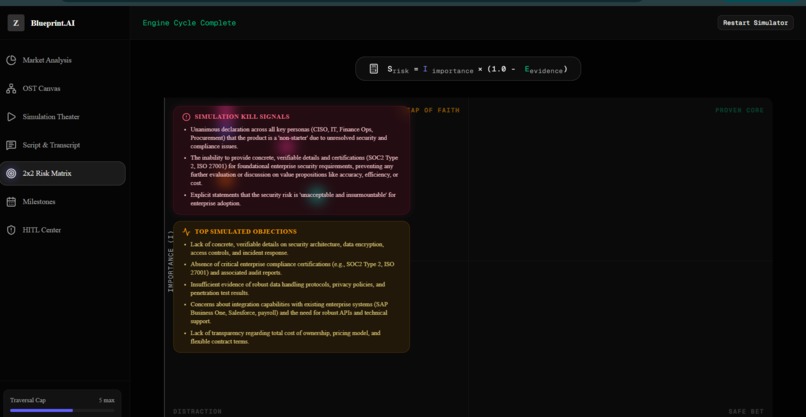The image size is (806, 417).
Task: Click the 'Lack of transparency regarding total cost' bullet
Action: click(x=285, y=337)
